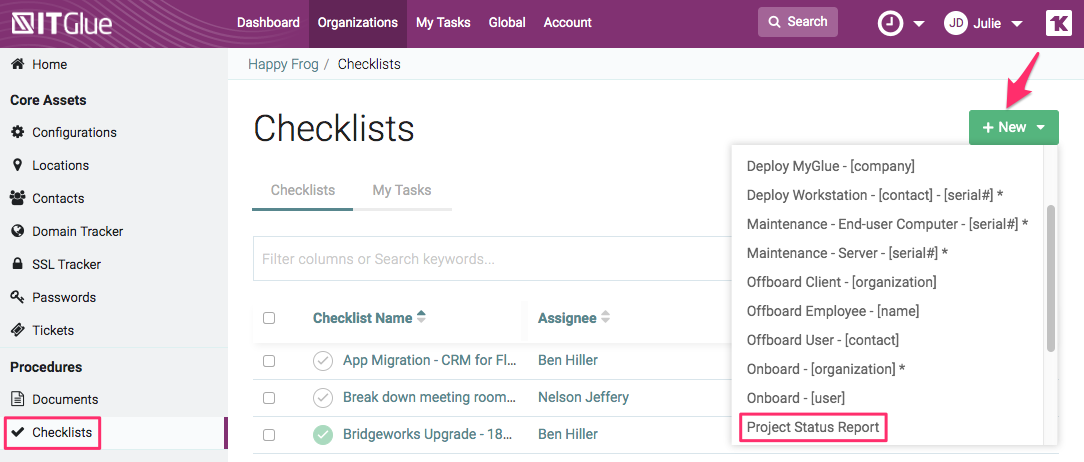
Task: Click the Configurations gear icon
Action: click(x=17, y=132)
